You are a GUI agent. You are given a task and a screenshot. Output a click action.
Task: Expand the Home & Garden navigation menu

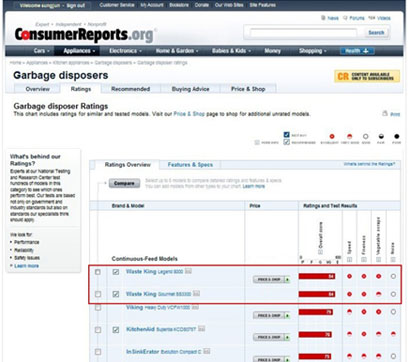pyautogui.click(x=177, y=51)
